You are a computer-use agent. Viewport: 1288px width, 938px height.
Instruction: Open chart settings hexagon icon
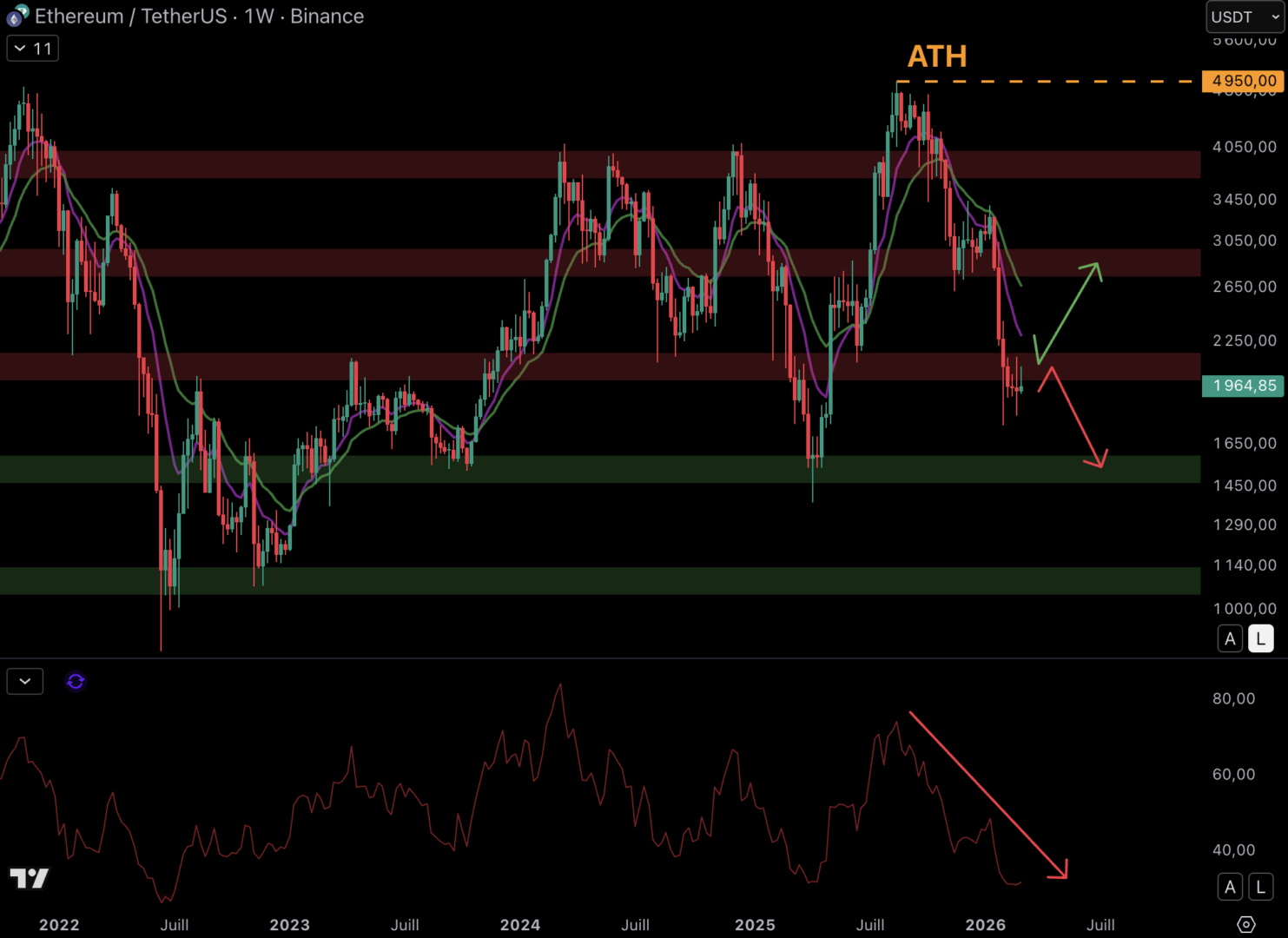point(1245,924)
